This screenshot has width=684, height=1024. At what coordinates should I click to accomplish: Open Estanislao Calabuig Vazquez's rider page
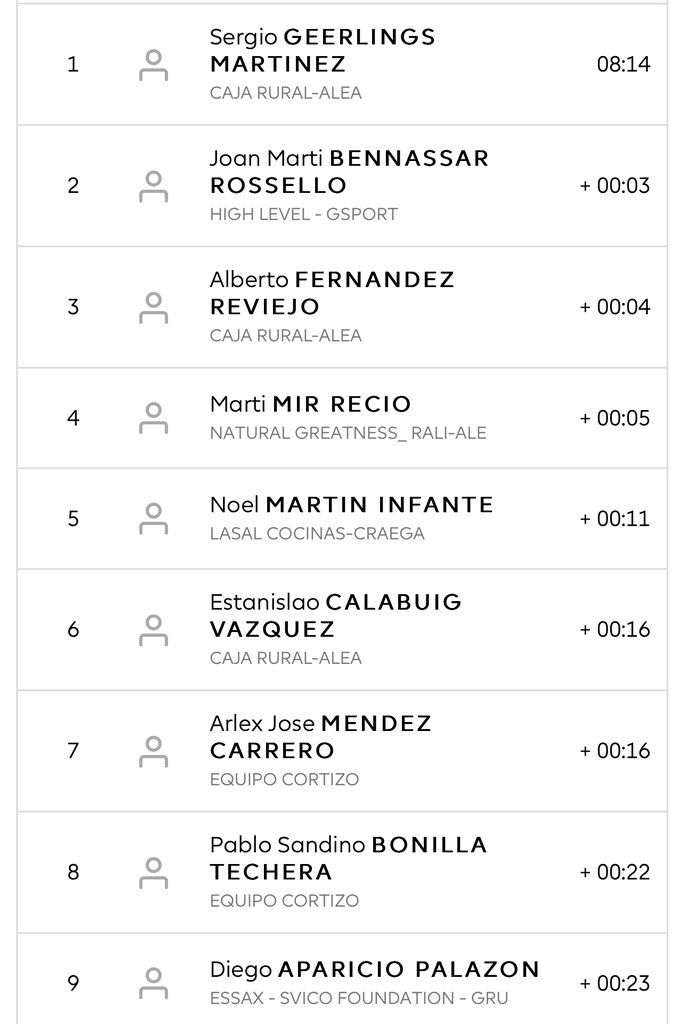pos(336,616)
